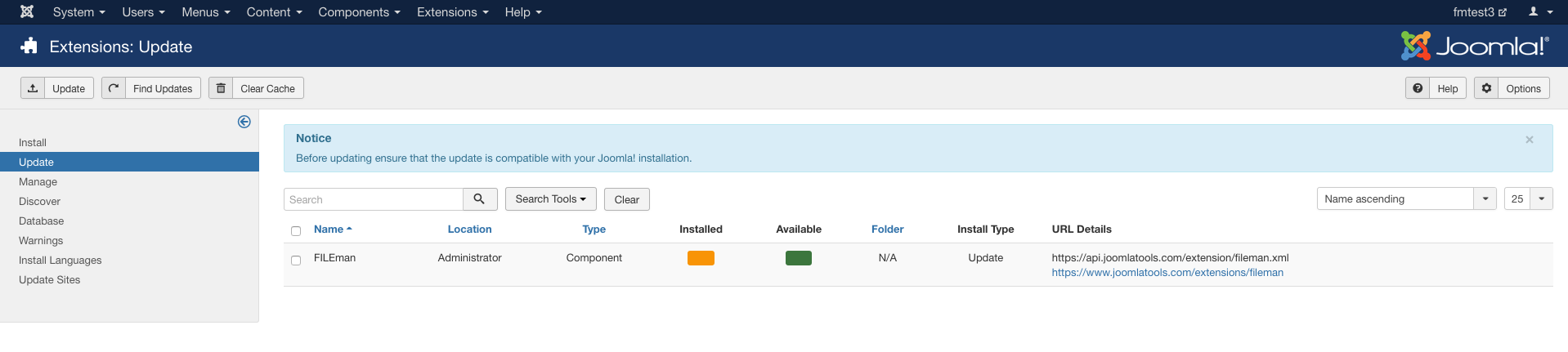Click the Joomla logo icon in top-left corner
The width and height of the screenshot is (1568, 352).
coord(27,11)
